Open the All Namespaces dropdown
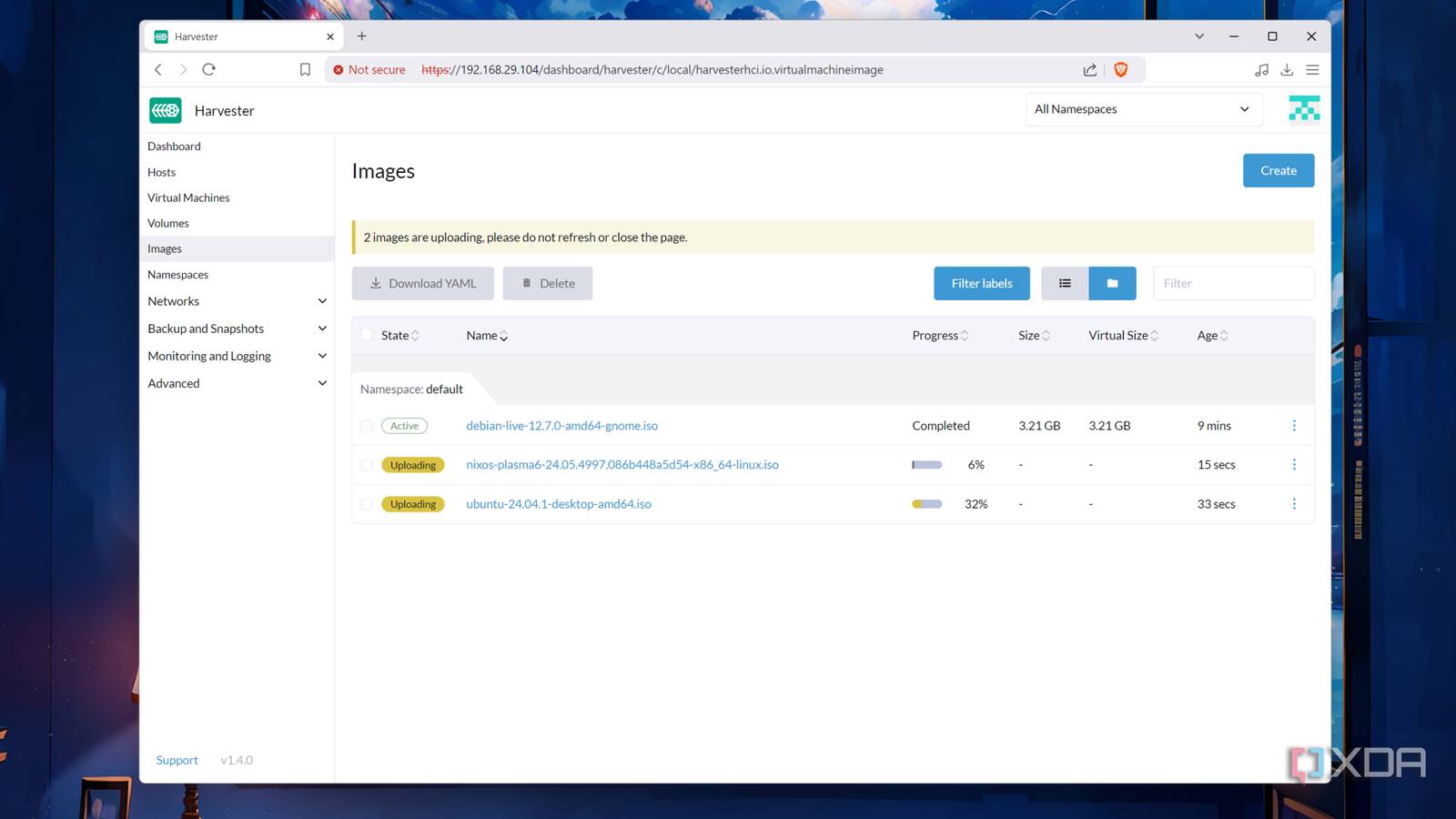Screen dimensions: 1456x819 (1143, 109)
